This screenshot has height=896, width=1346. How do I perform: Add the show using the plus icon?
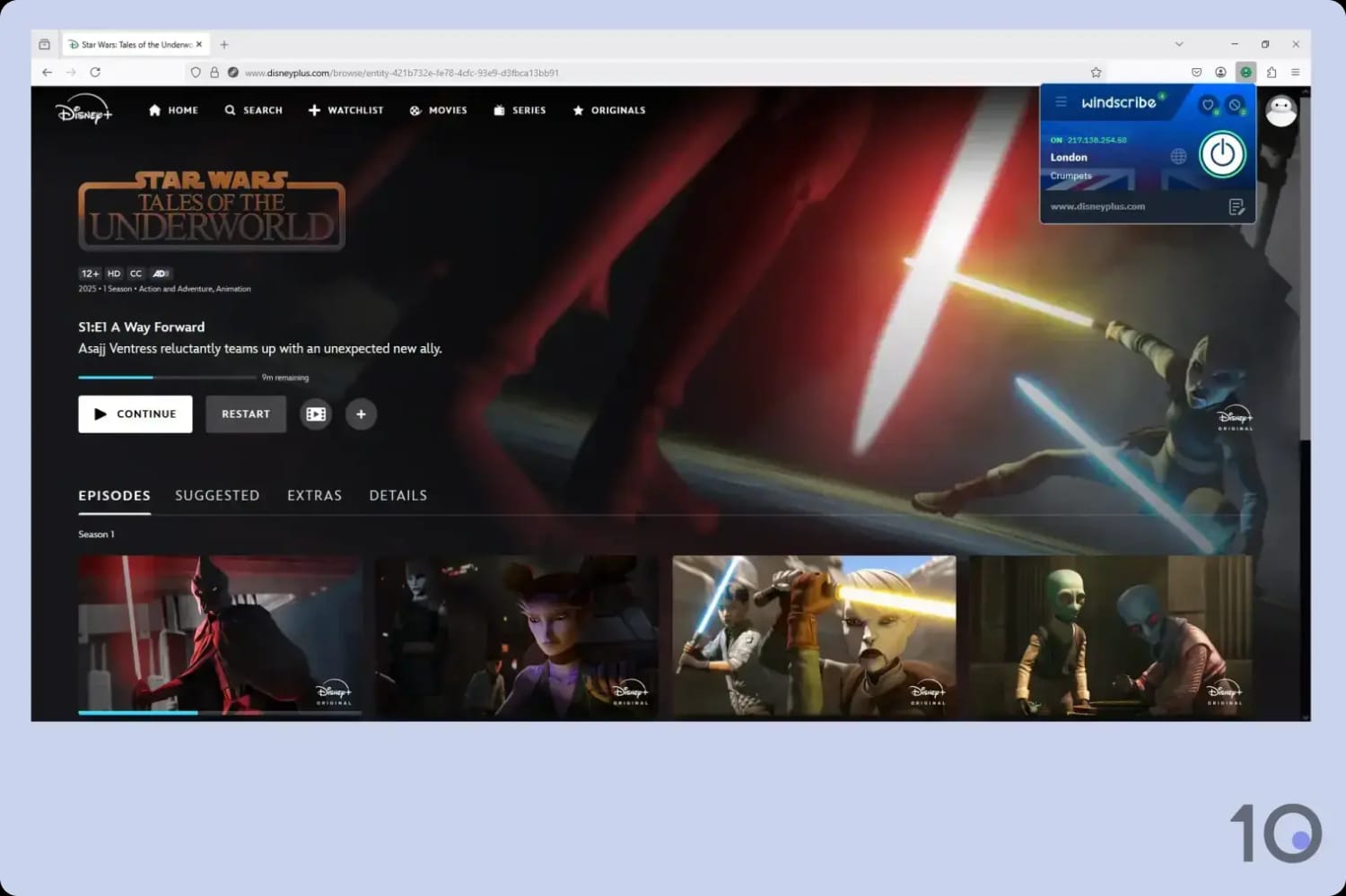pyautogui.click(x=362, y=413)
